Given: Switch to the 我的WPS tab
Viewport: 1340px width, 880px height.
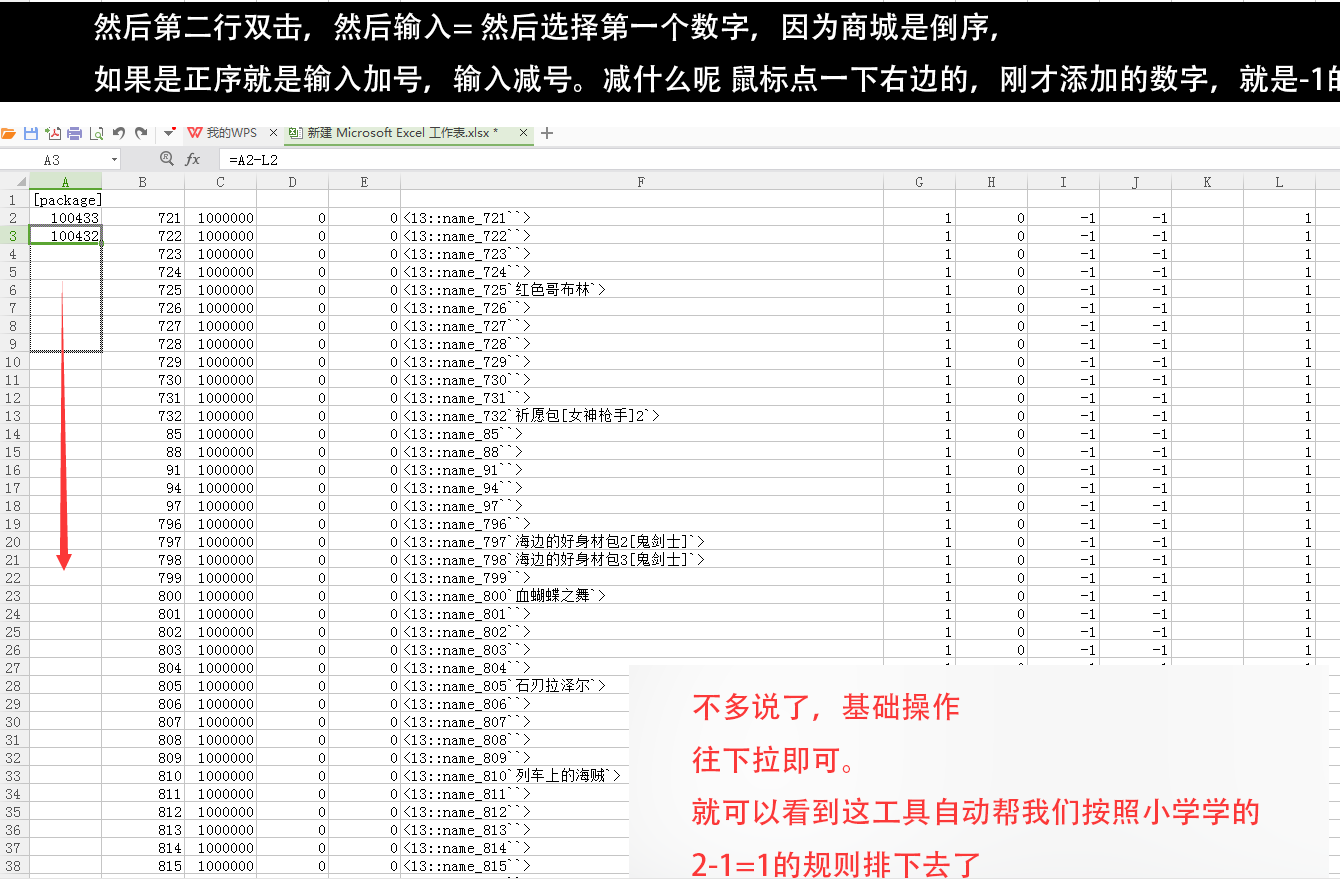Looking at the screenshot, I should (230, 133).
